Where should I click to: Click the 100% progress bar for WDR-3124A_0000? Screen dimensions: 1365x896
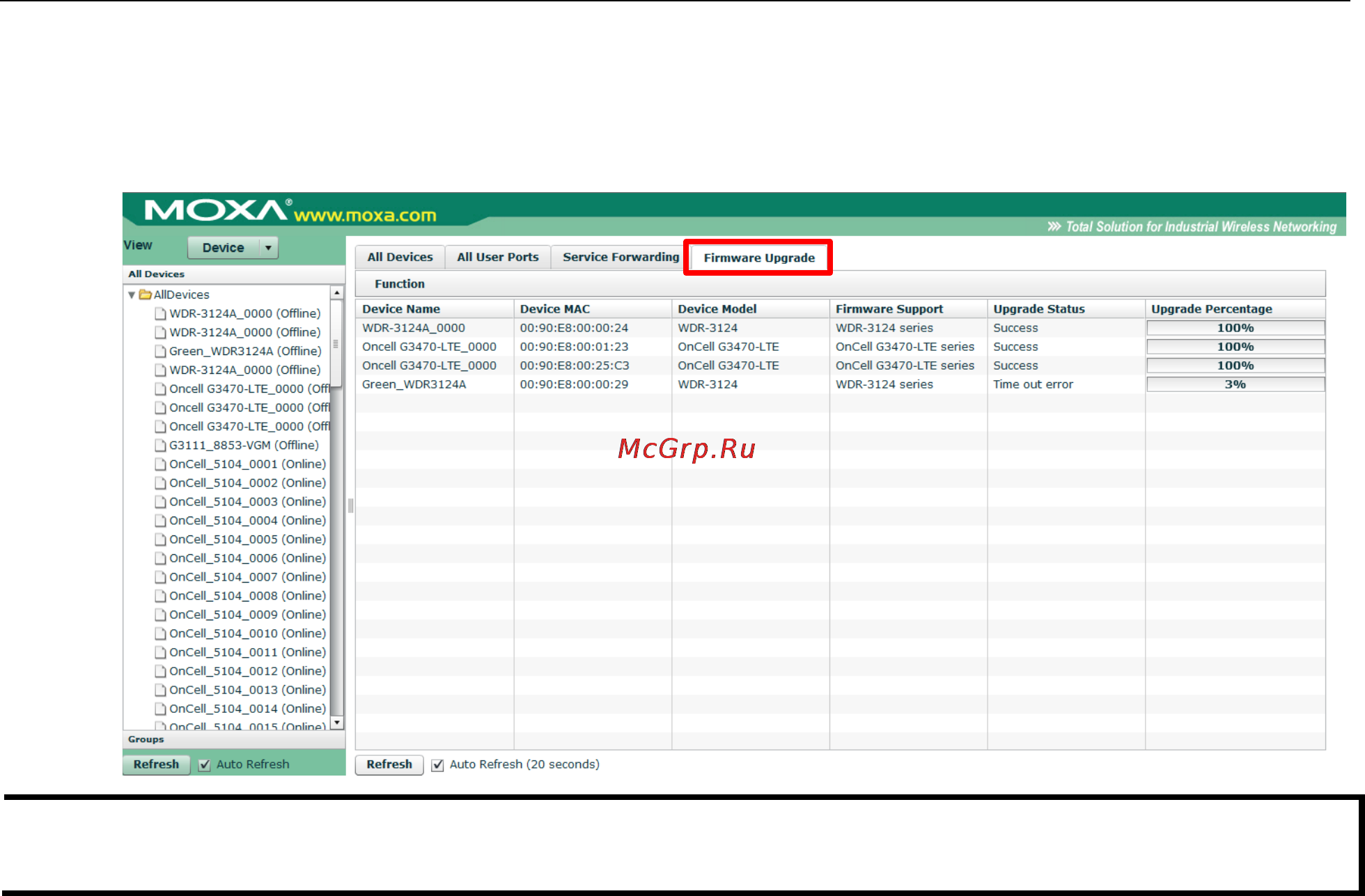tap(1235, 328)
